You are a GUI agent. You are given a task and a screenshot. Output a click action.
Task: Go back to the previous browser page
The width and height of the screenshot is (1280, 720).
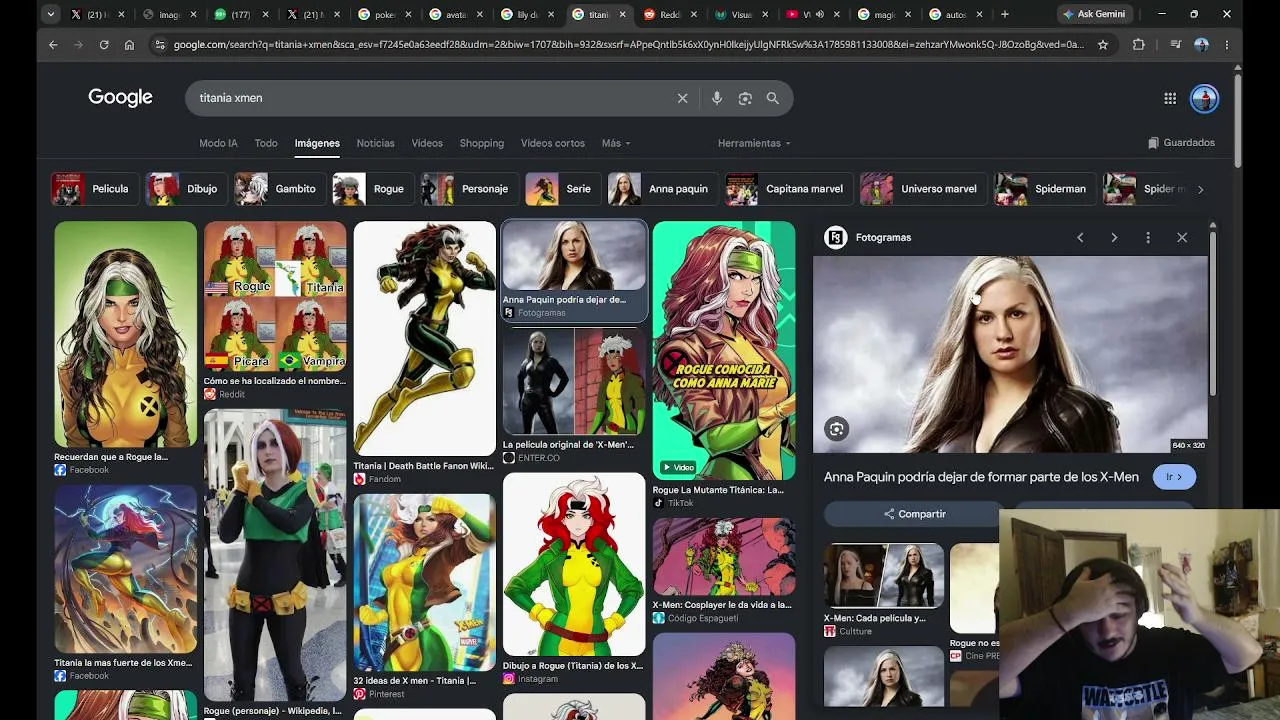coord(53,45)
